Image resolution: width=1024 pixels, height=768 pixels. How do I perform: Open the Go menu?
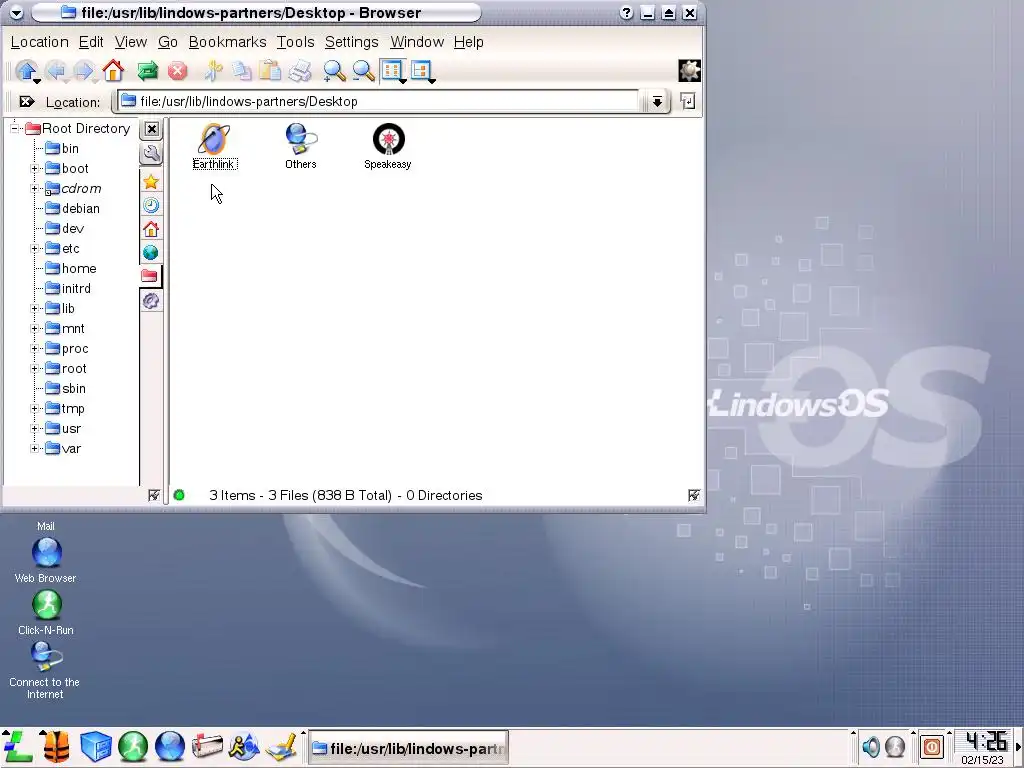pyautogui.click(x=168, y=42)
